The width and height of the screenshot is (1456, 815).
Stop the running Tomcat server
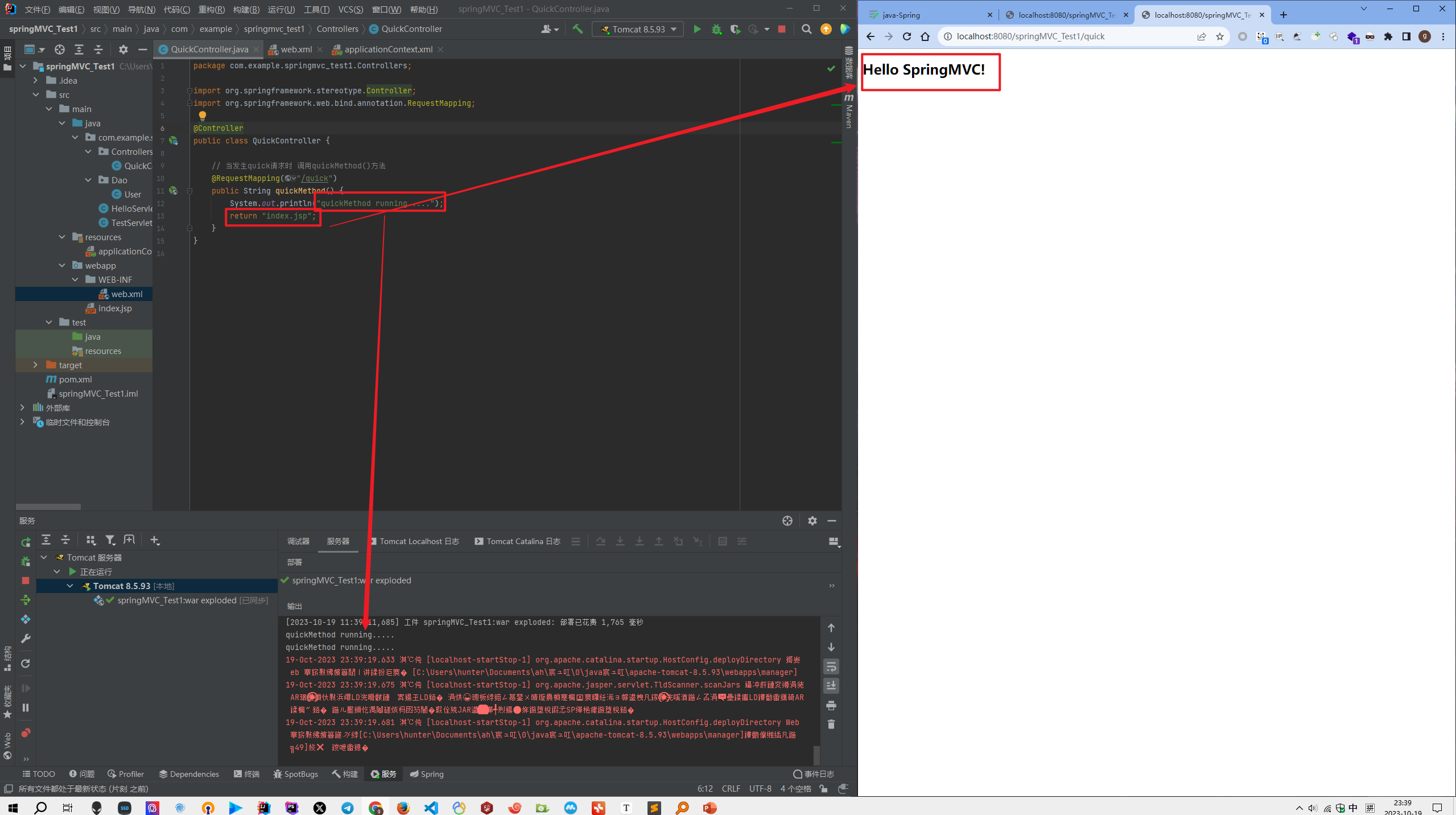[781, 29]
